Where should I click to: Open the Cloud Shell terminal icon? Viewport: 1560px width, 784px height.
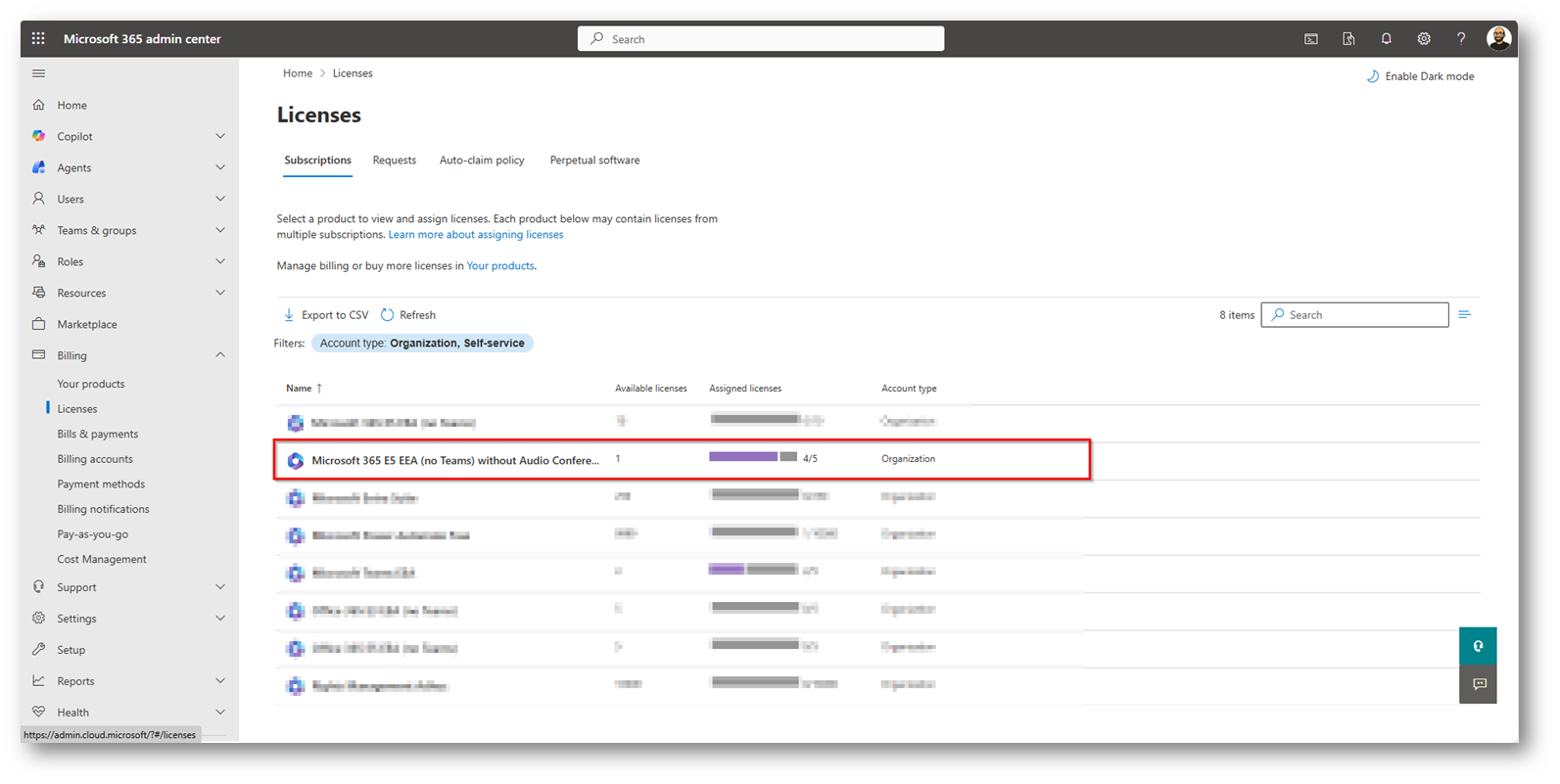[1310, 39]
